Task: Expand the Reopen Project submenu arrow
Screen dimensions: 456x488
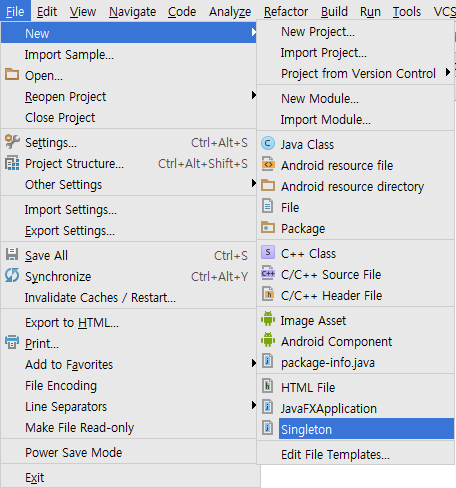Action: pyautogui.click(x=254, y=96)
